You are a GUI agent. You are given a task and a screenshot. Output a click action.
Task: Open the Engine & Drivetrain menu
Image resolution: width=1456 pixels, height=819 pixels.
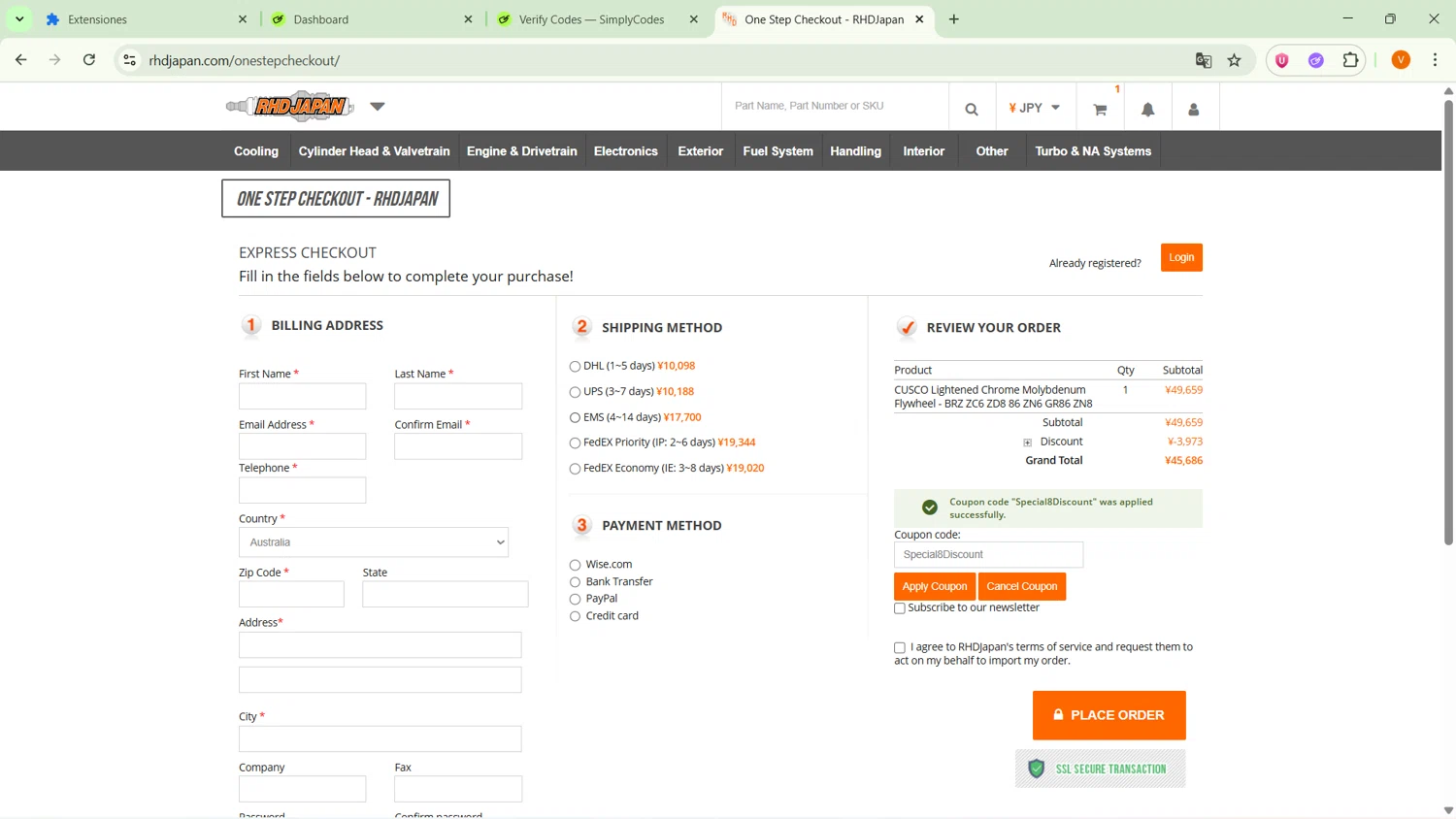tap(522, 151)
